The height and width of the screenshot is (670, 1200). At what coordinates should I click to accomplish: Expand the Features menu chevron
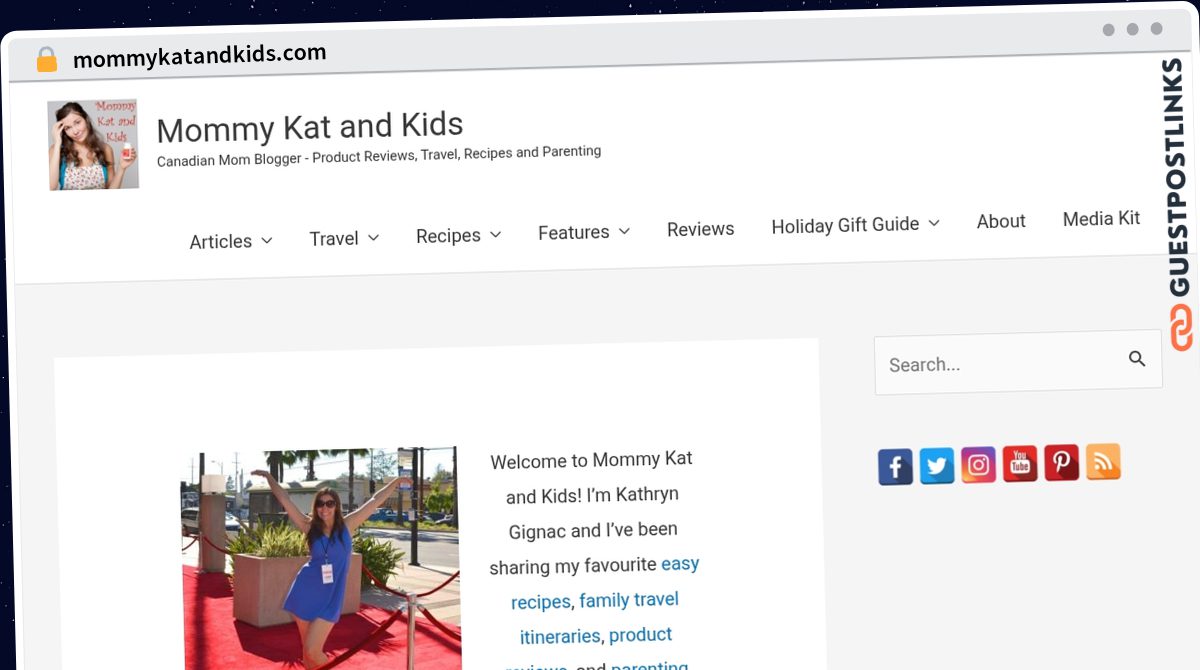tap(624, 231)
